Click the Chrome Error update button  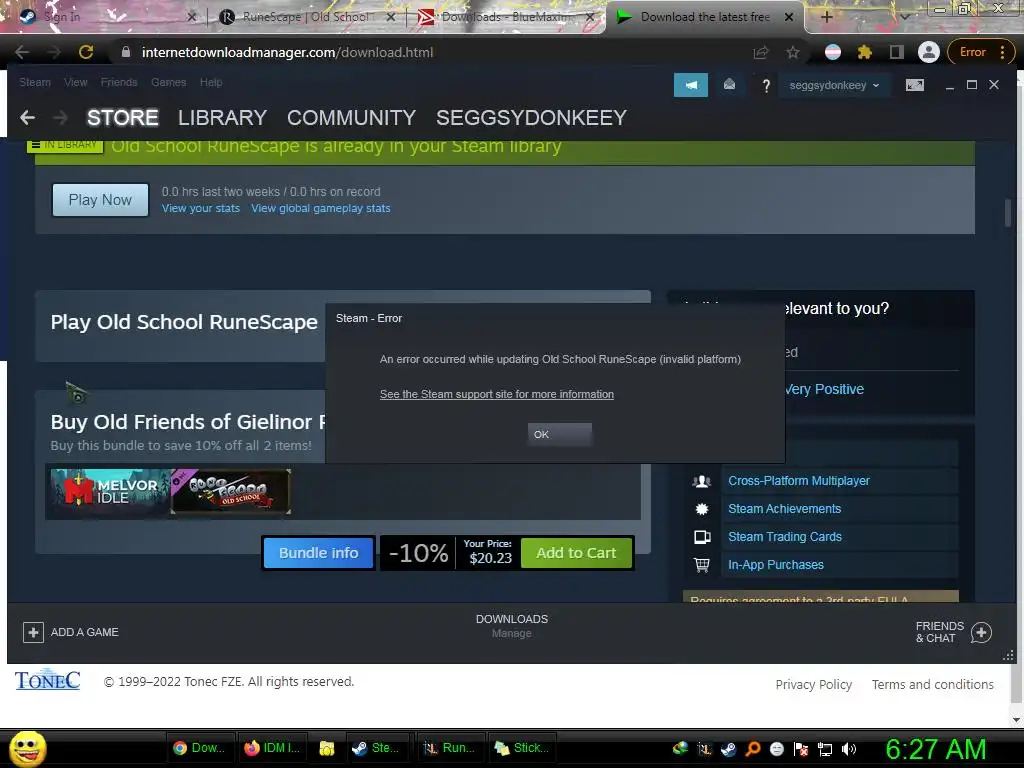click(980, 52)
